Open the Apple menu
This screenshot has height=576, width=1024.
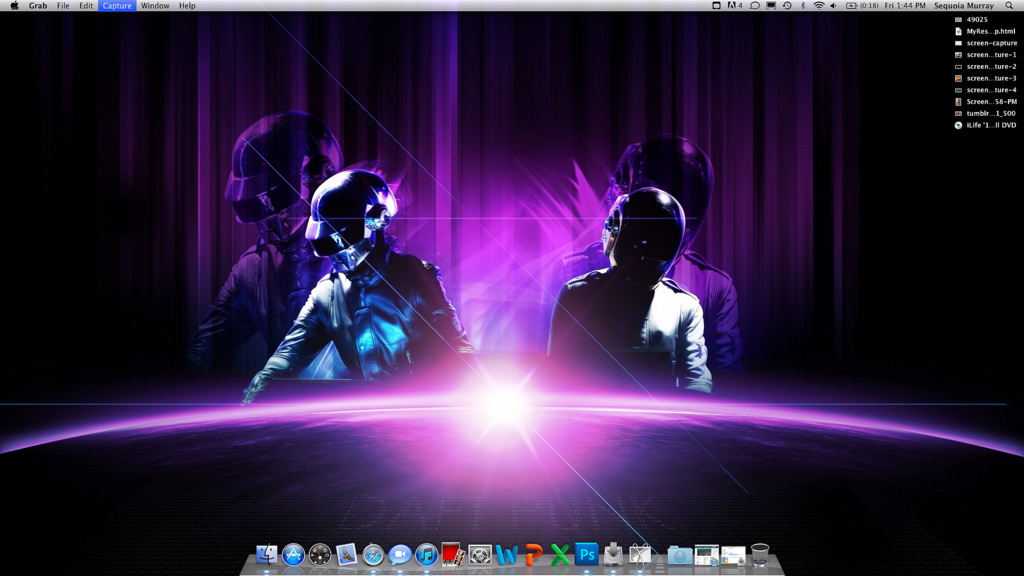[14, 5]
